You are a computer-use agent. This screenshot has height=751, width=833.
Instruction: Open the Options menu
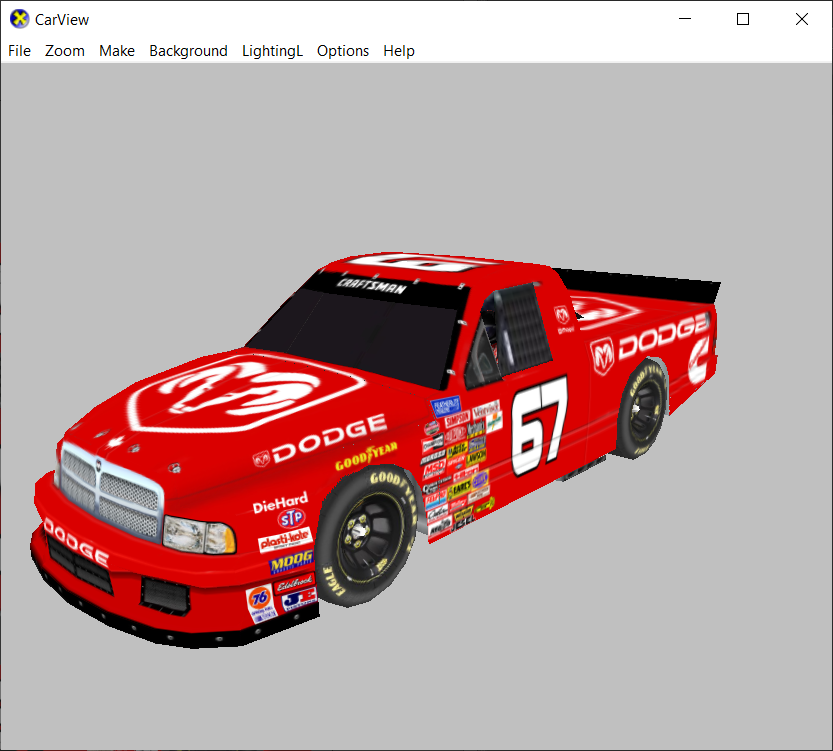pos(343,51)
